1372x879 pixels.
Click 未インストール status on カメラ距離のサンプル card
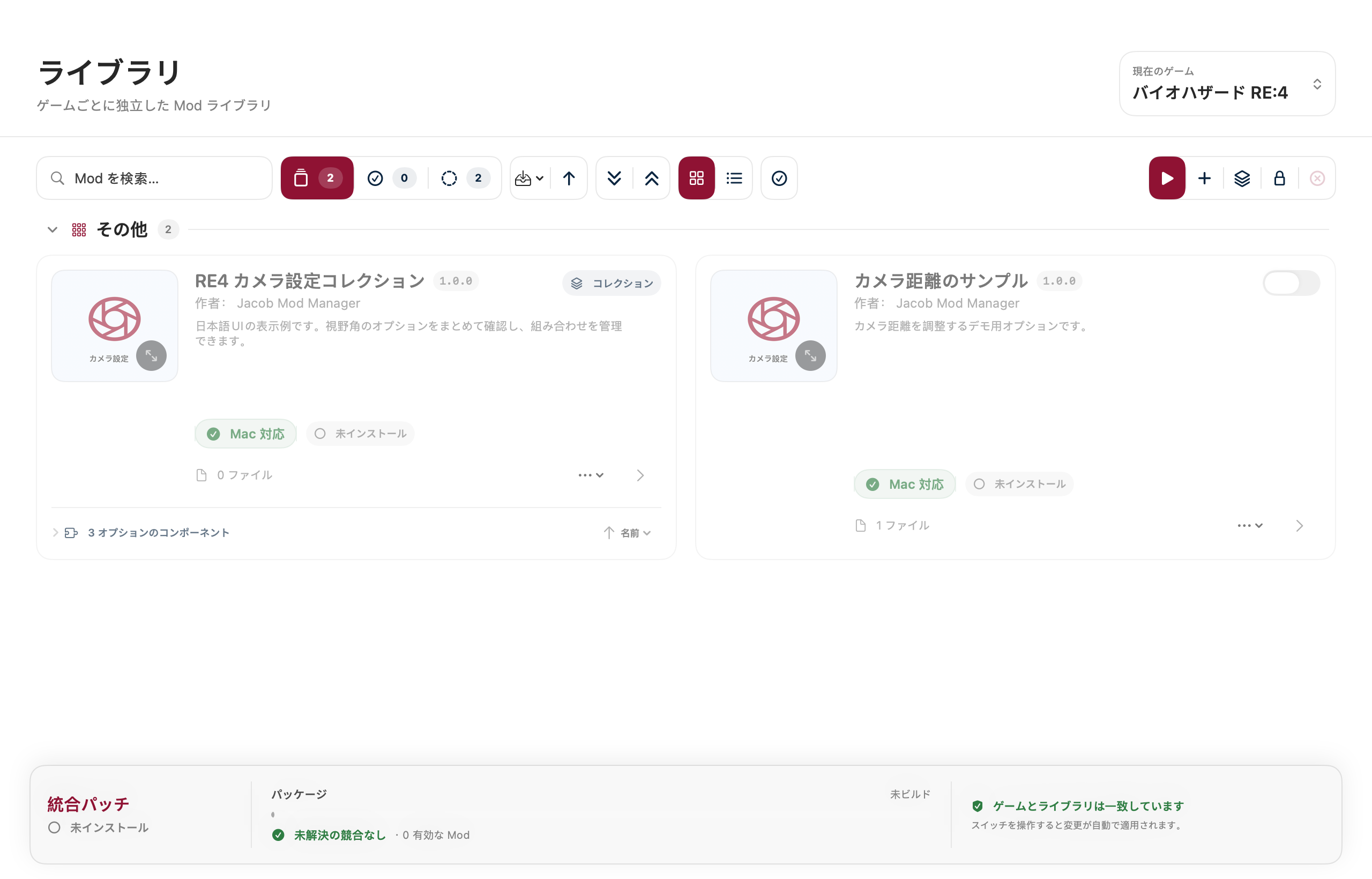tap(1019, 484)
